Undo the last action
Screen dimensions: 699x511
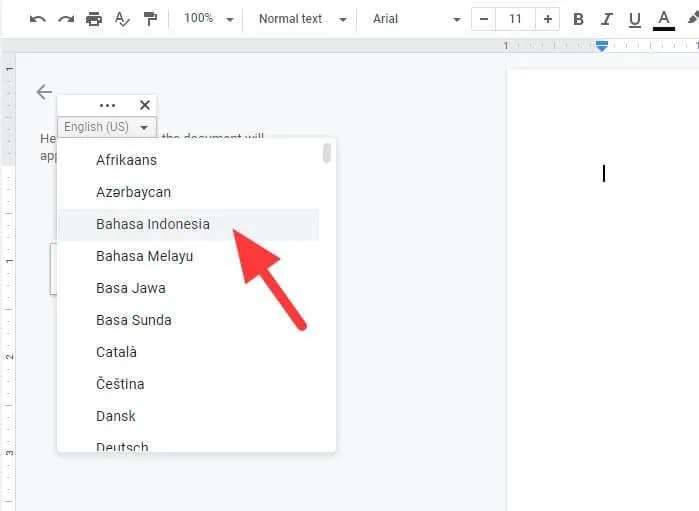click(x=37, y=19)
